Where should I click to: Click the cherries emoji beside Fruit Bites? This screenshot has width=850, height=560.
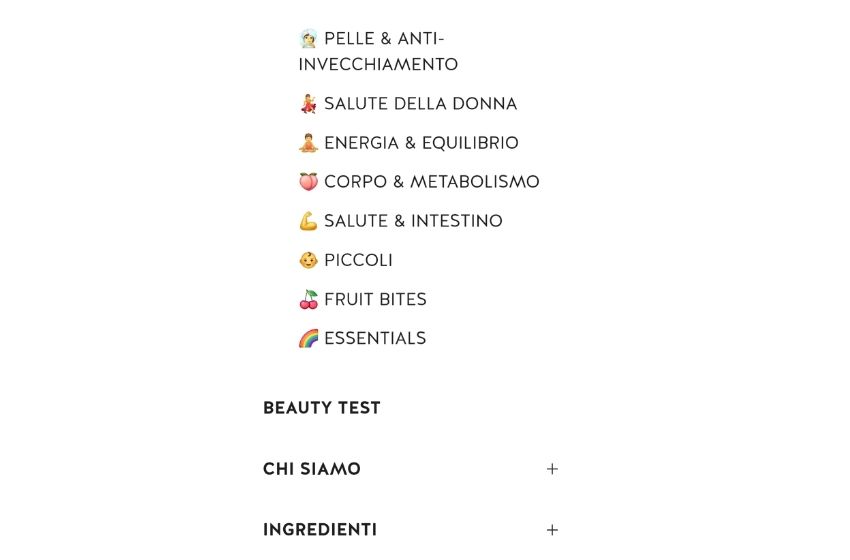coord(308,299)
